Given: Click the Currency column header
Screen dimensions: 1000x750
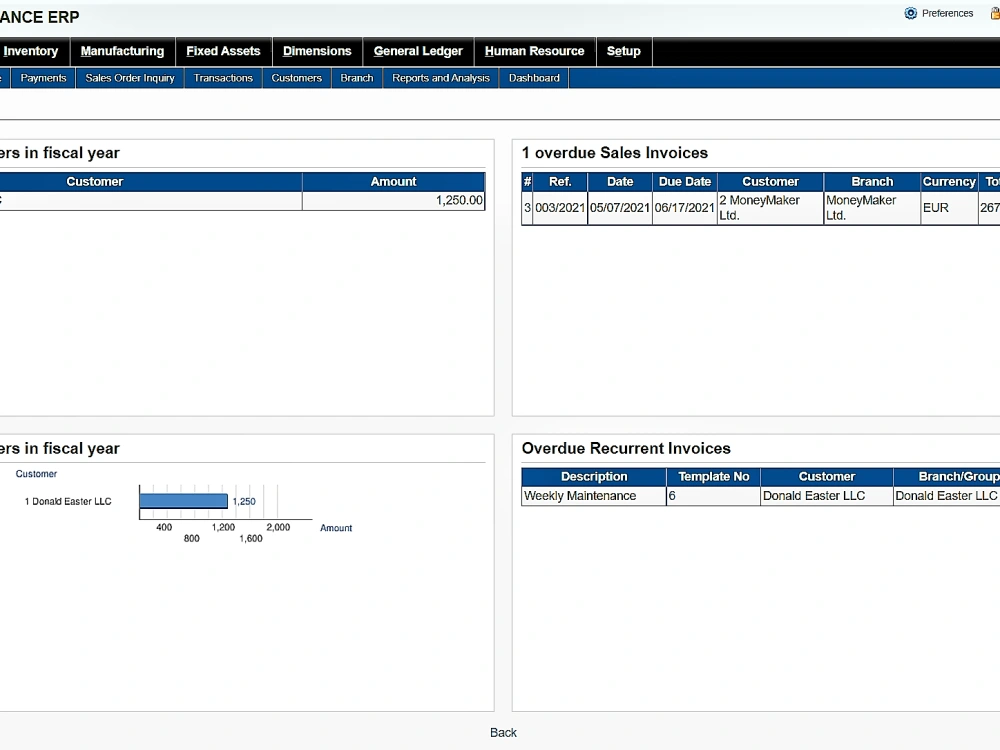Looking at the screenshot, I should (949, 182).
